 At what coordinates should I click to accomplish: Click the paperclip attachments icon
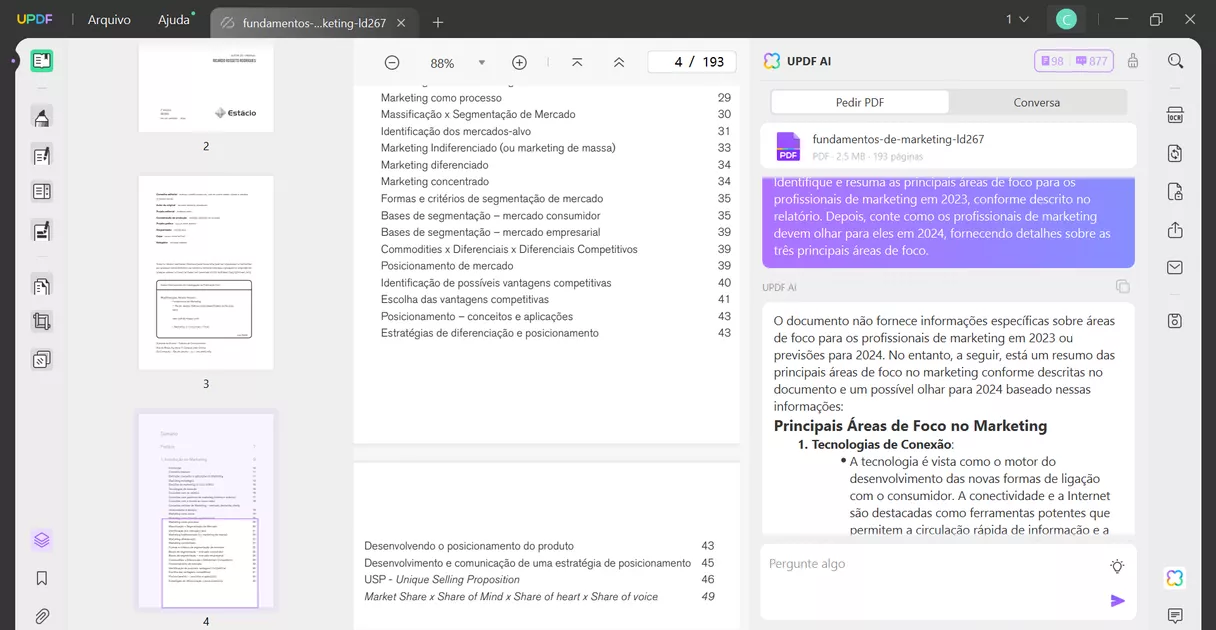(41, 616)
